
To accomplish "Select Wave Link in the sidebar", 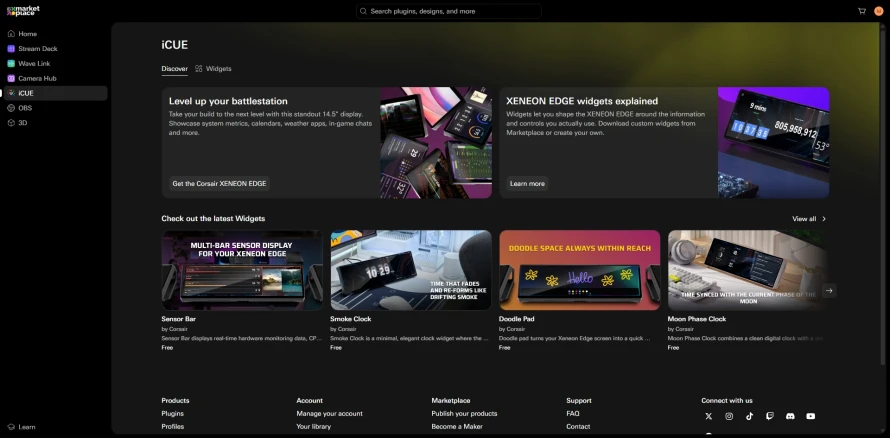I will tap(56, 64).
